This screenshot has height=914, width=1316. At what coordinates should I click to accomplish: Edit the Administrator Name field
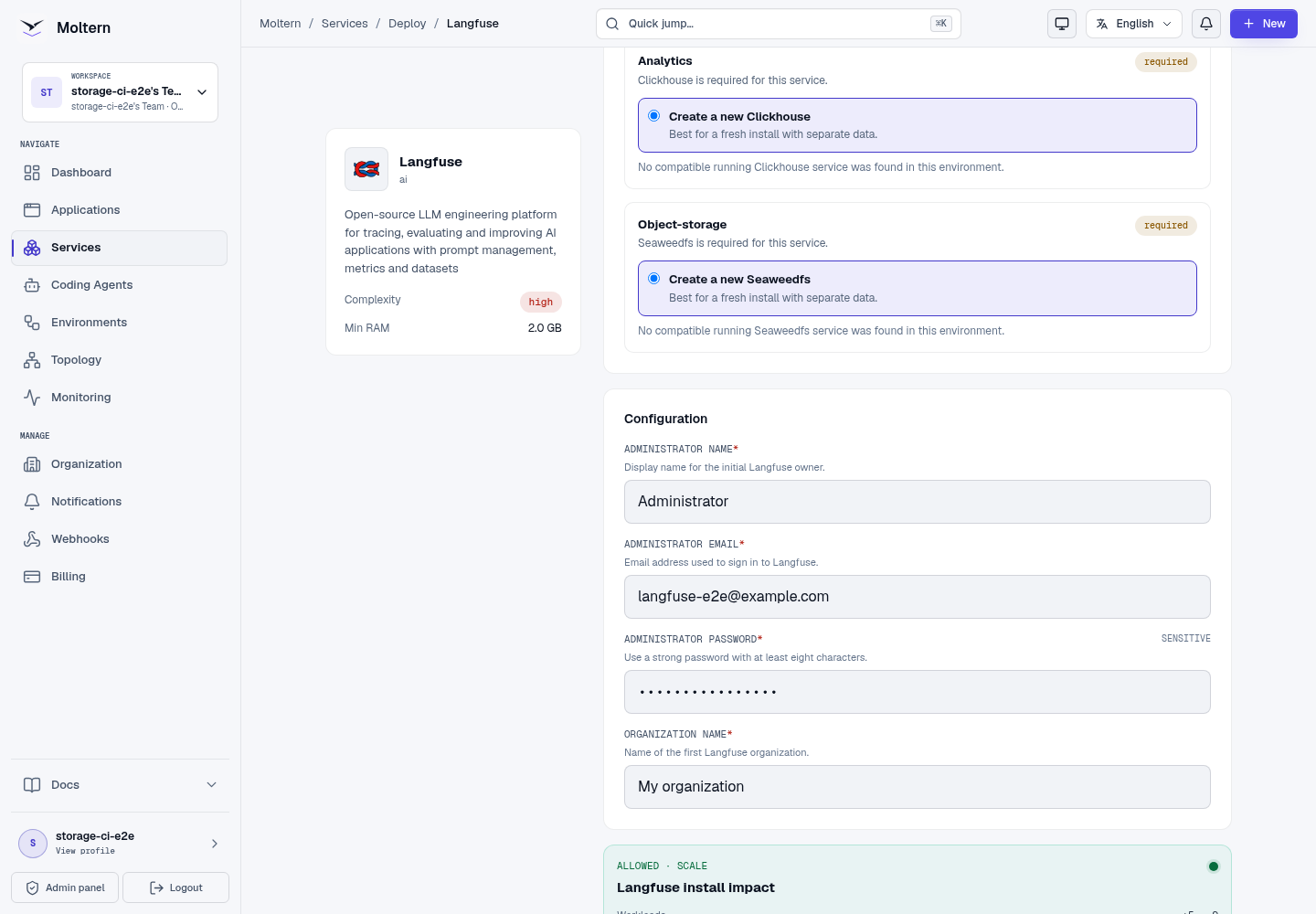[918, 502]
